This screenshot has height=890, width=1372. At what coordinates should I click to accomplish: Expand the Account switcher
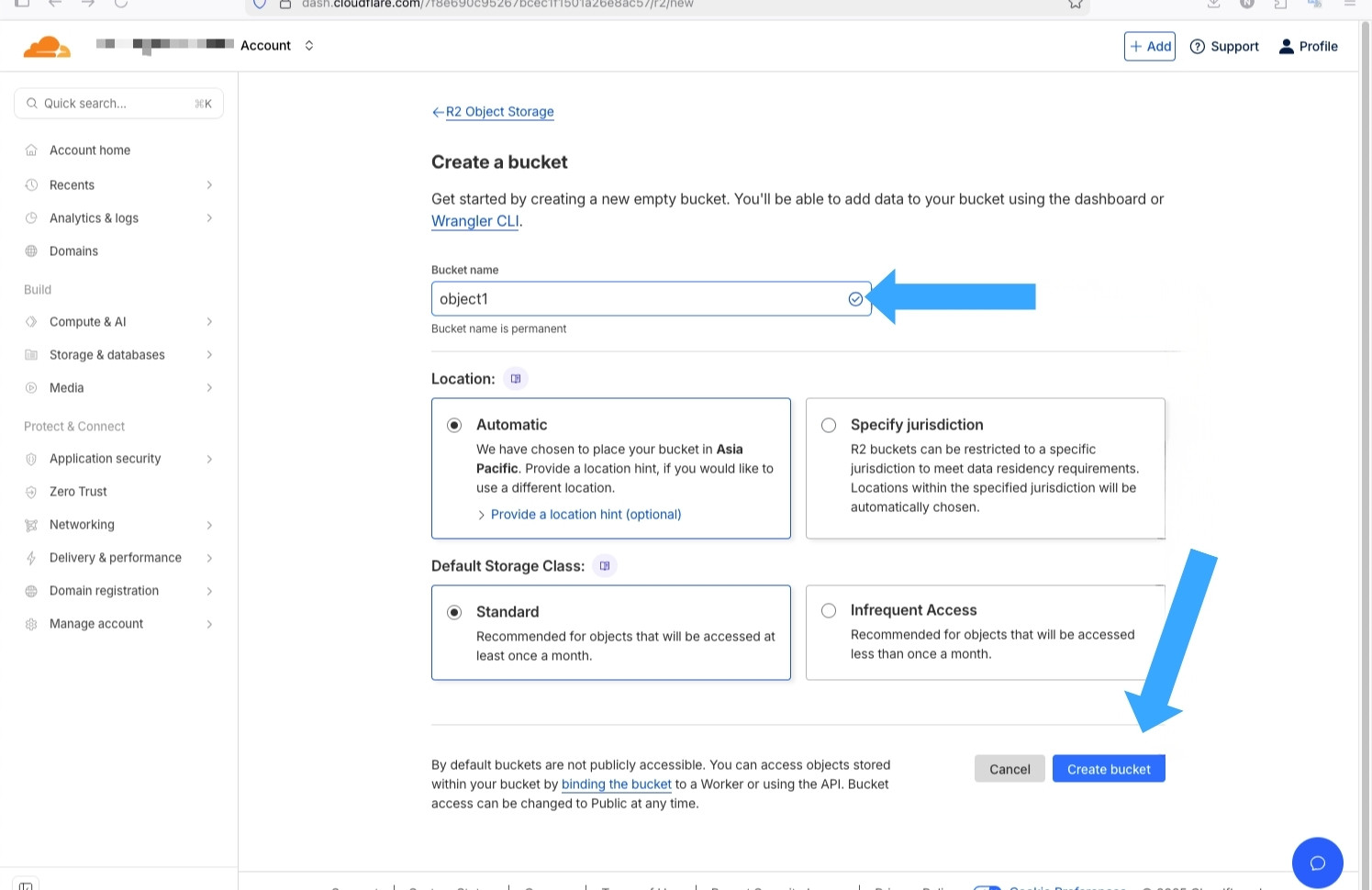coord(308,45)
